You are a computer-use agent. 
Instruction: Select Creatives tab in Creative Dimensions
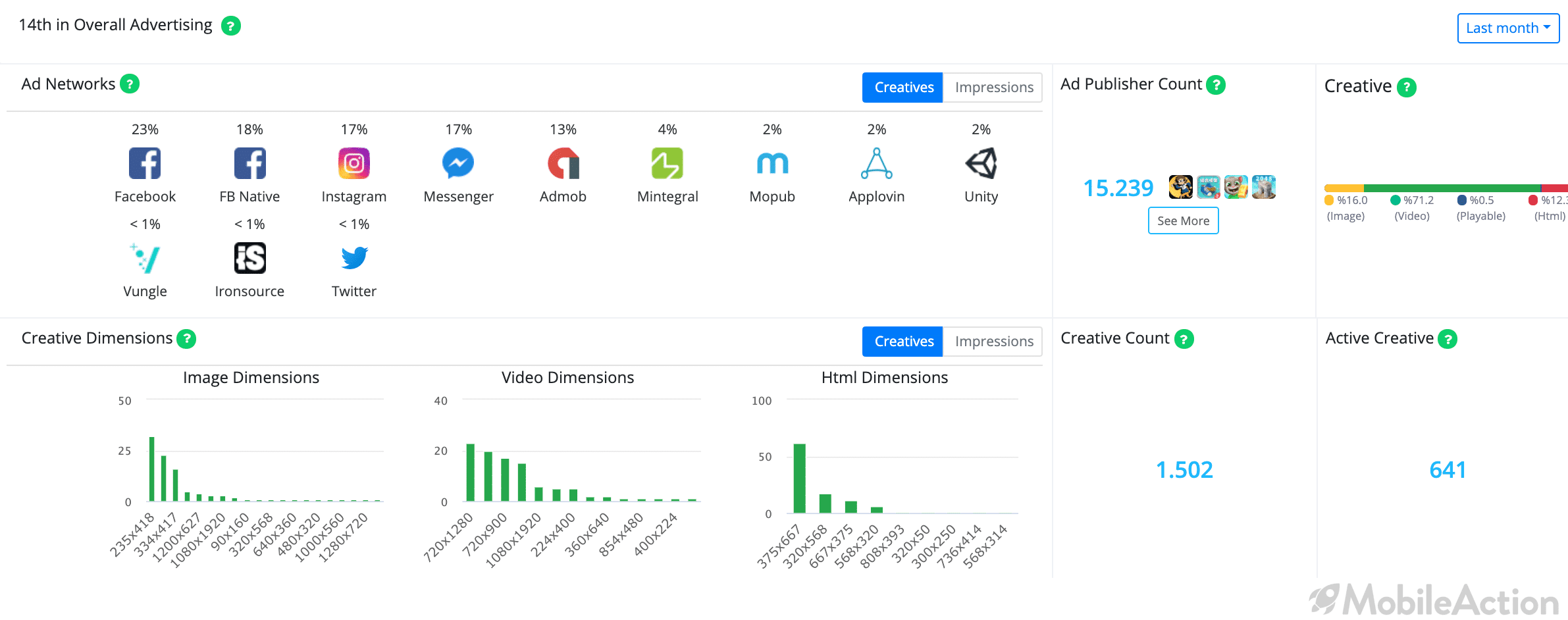902,342
